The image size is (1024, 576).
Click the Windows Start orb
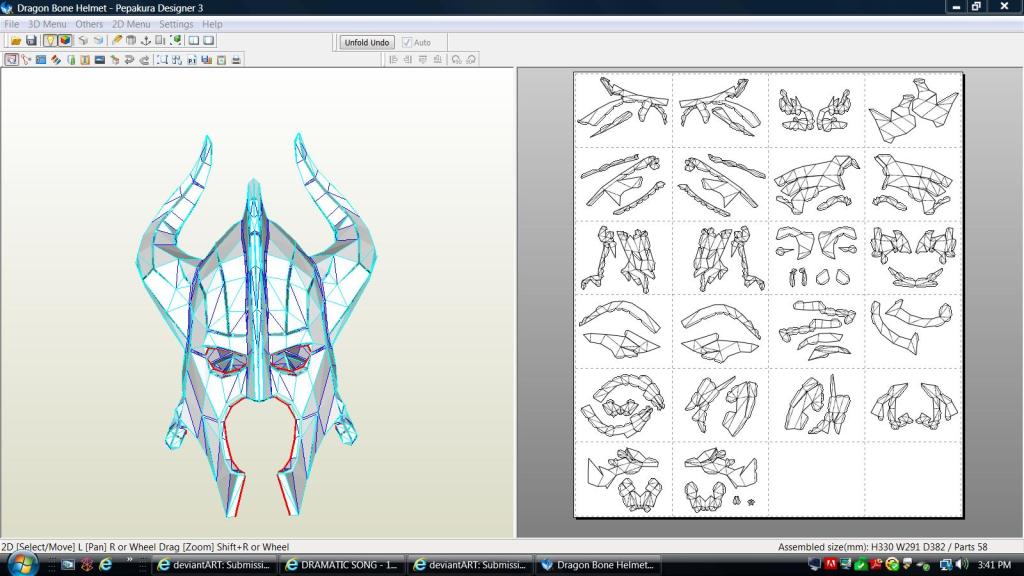coord(22,564)
